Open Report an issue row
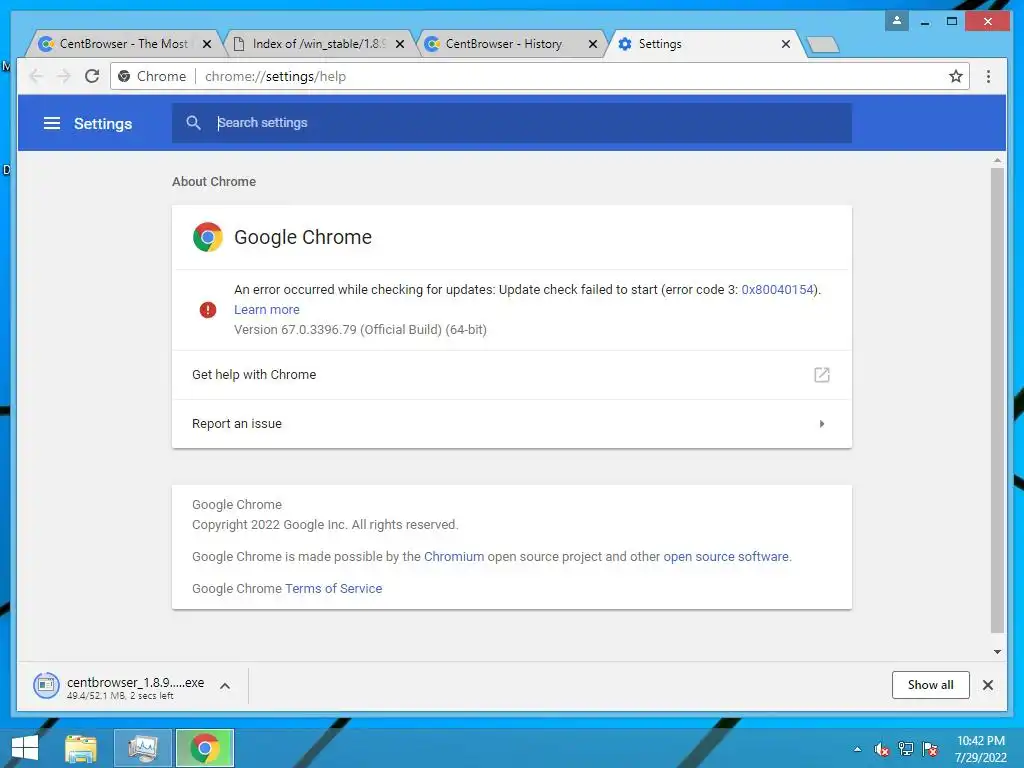 (511, 424)
